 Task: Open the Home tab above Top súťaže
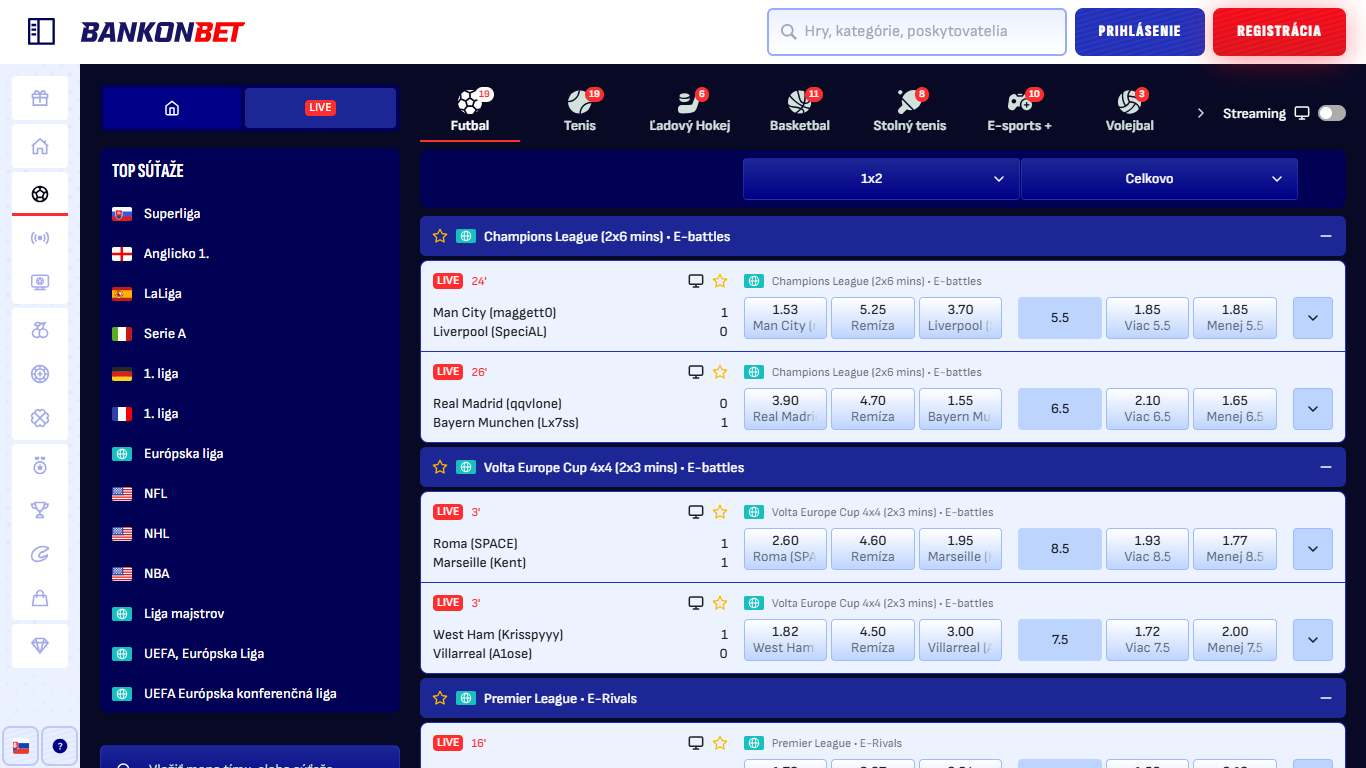(x=172, y=108)
